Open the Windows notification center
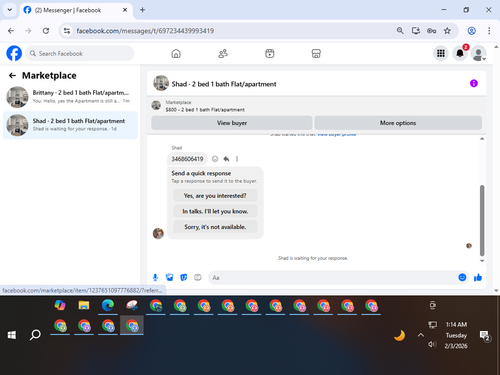The width and height of the screenshot is (500, 375). point(484,336)
